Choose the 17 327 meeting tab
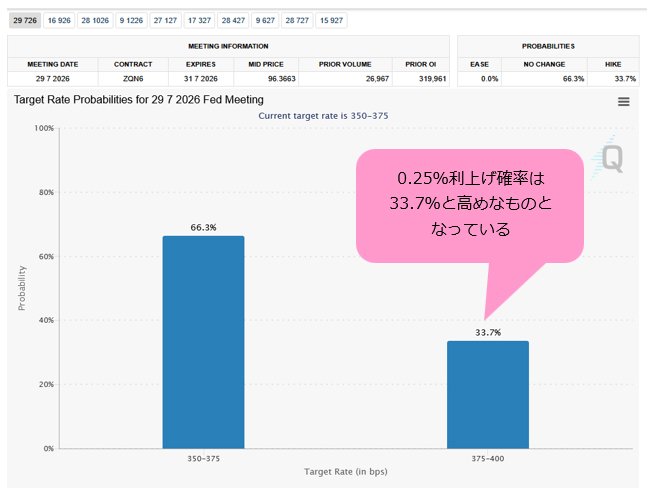651x495 pixels. click(199, 20)
